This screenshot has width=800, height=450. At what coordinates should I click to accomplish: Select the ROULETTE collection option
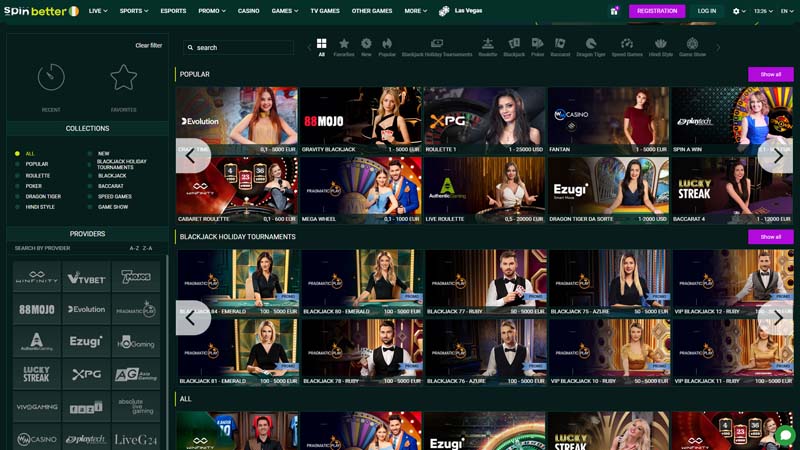33,176
